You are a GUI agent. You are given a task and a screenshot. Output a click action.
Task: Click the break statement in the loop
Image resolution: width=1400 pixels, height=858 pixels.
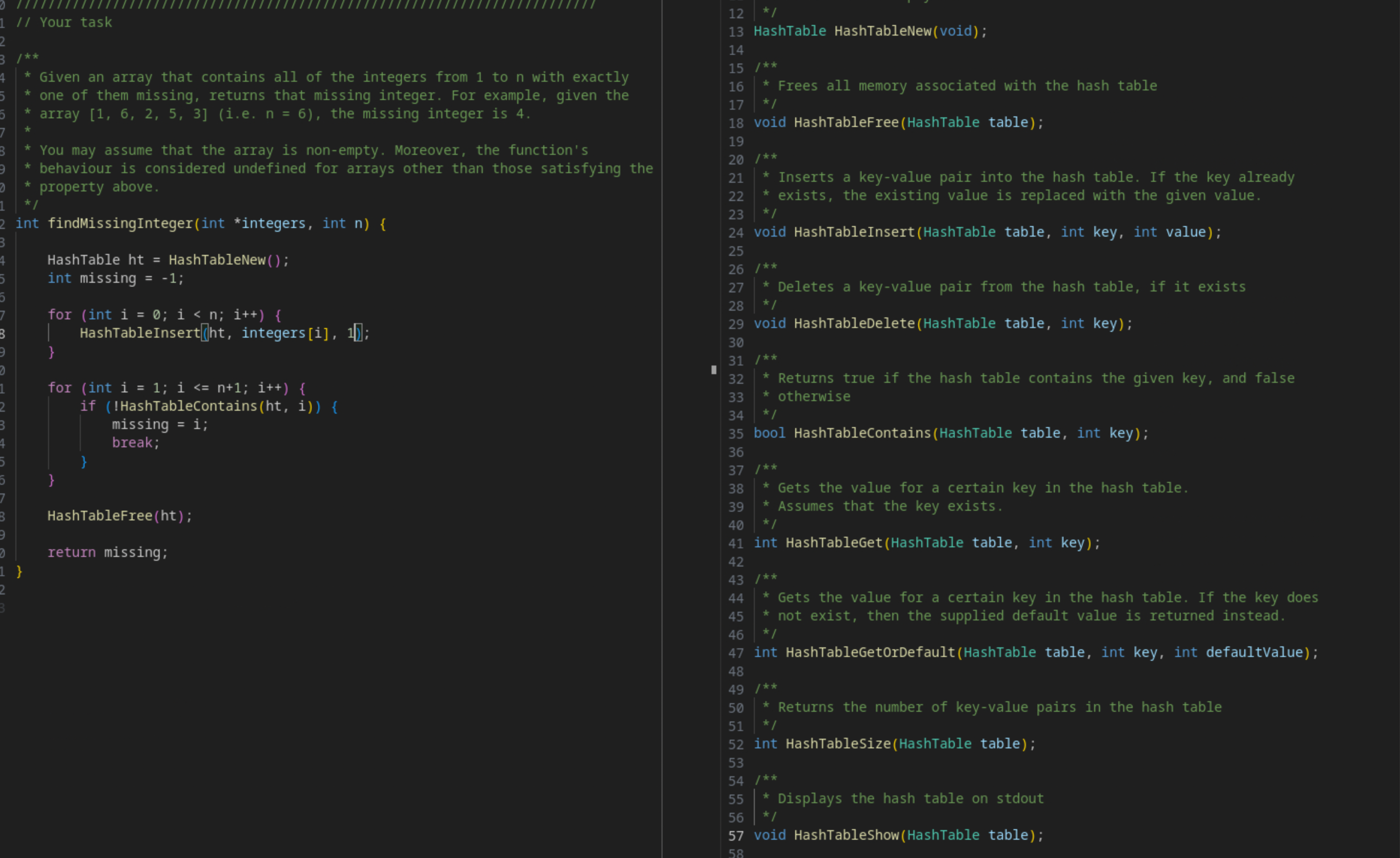[x=134, y=442]
